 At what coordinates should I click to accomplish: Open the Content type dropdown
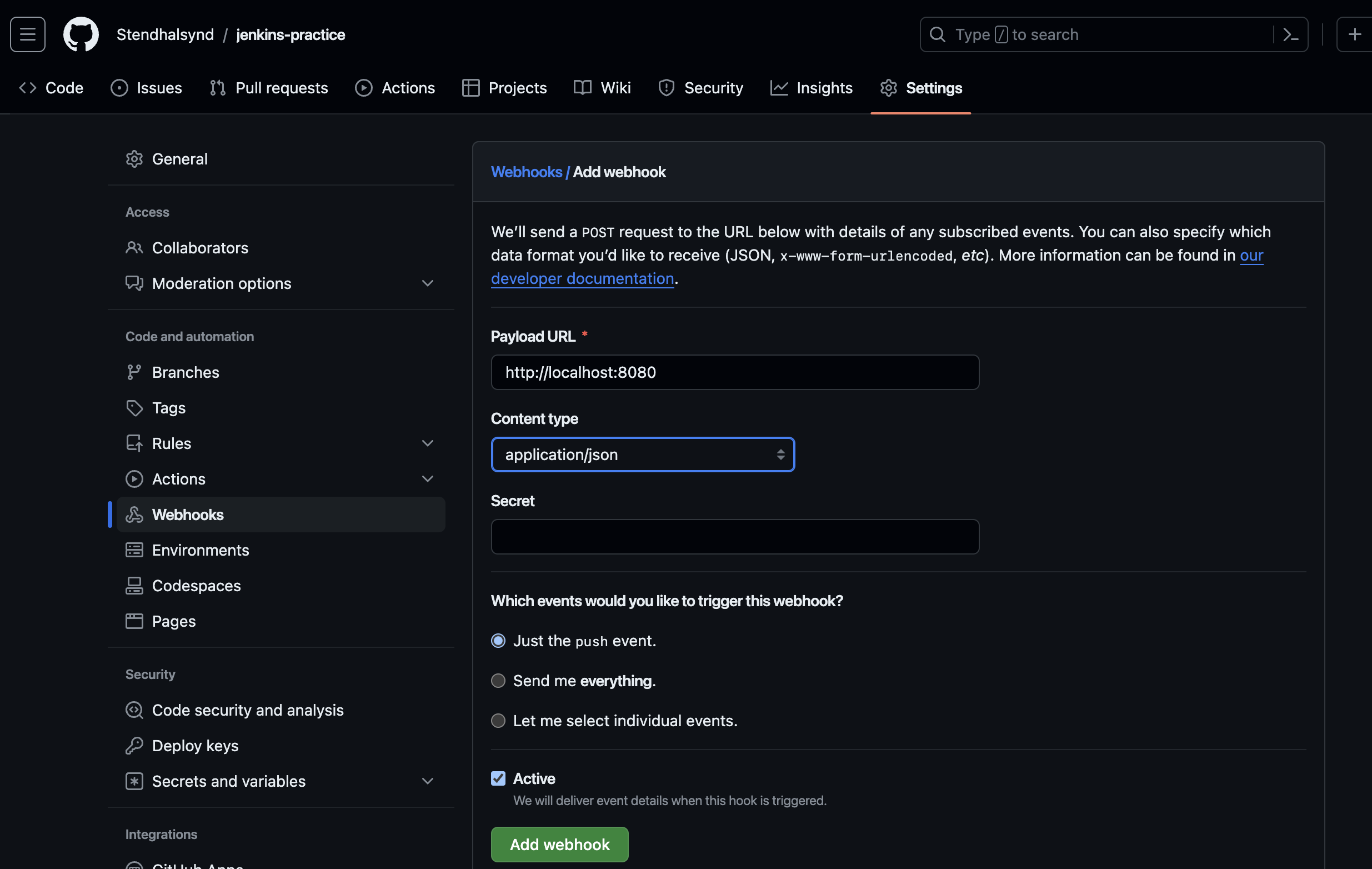tap(643, 455)
